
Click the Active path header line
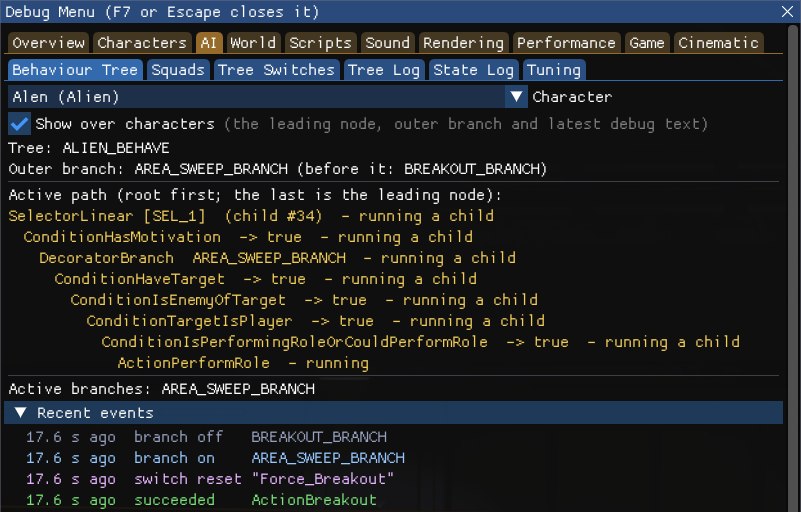(x=255, y=195)
